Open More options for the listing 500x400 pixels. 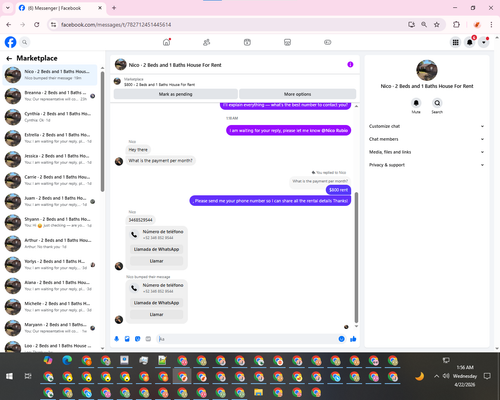[x=297, y=94]
